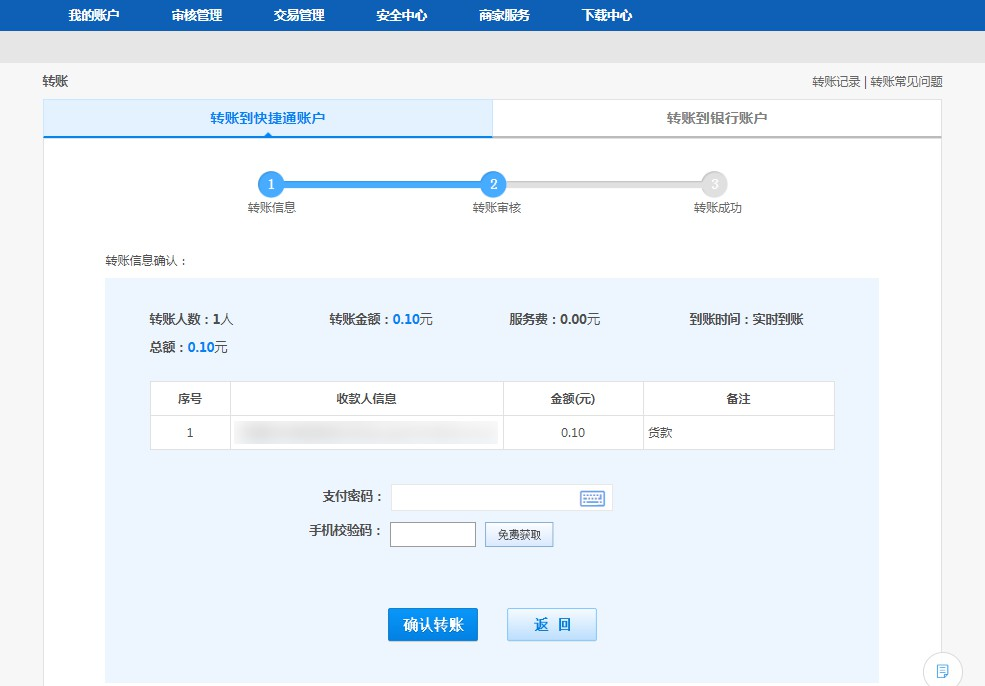This screenshot has height=686, width=985.
Task: Select 商家服务 in the top navigation
Action: click(x=505, y=15)
